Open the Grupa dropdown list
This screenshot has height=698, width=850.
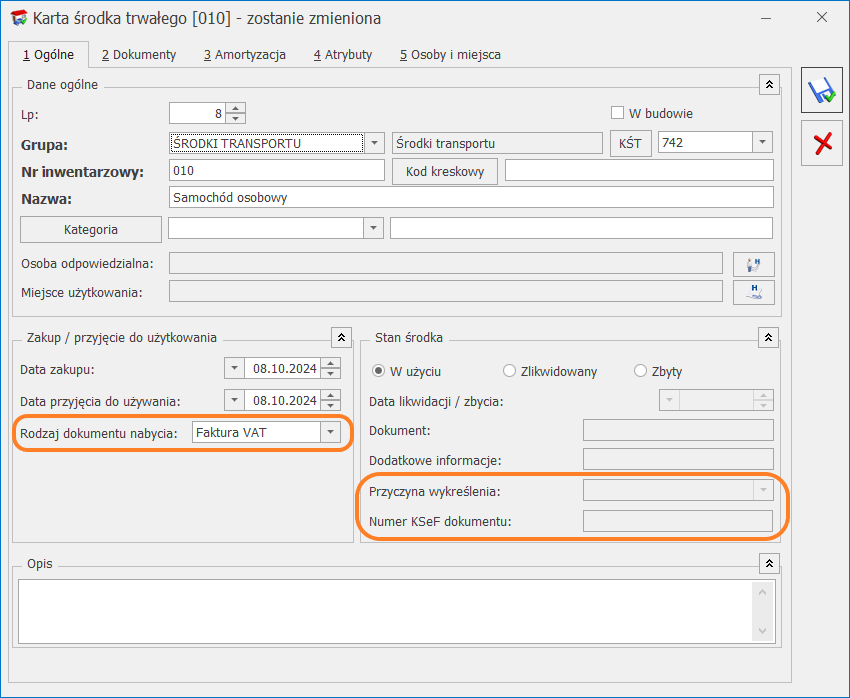pyautogui.click(x=374, y=143)
